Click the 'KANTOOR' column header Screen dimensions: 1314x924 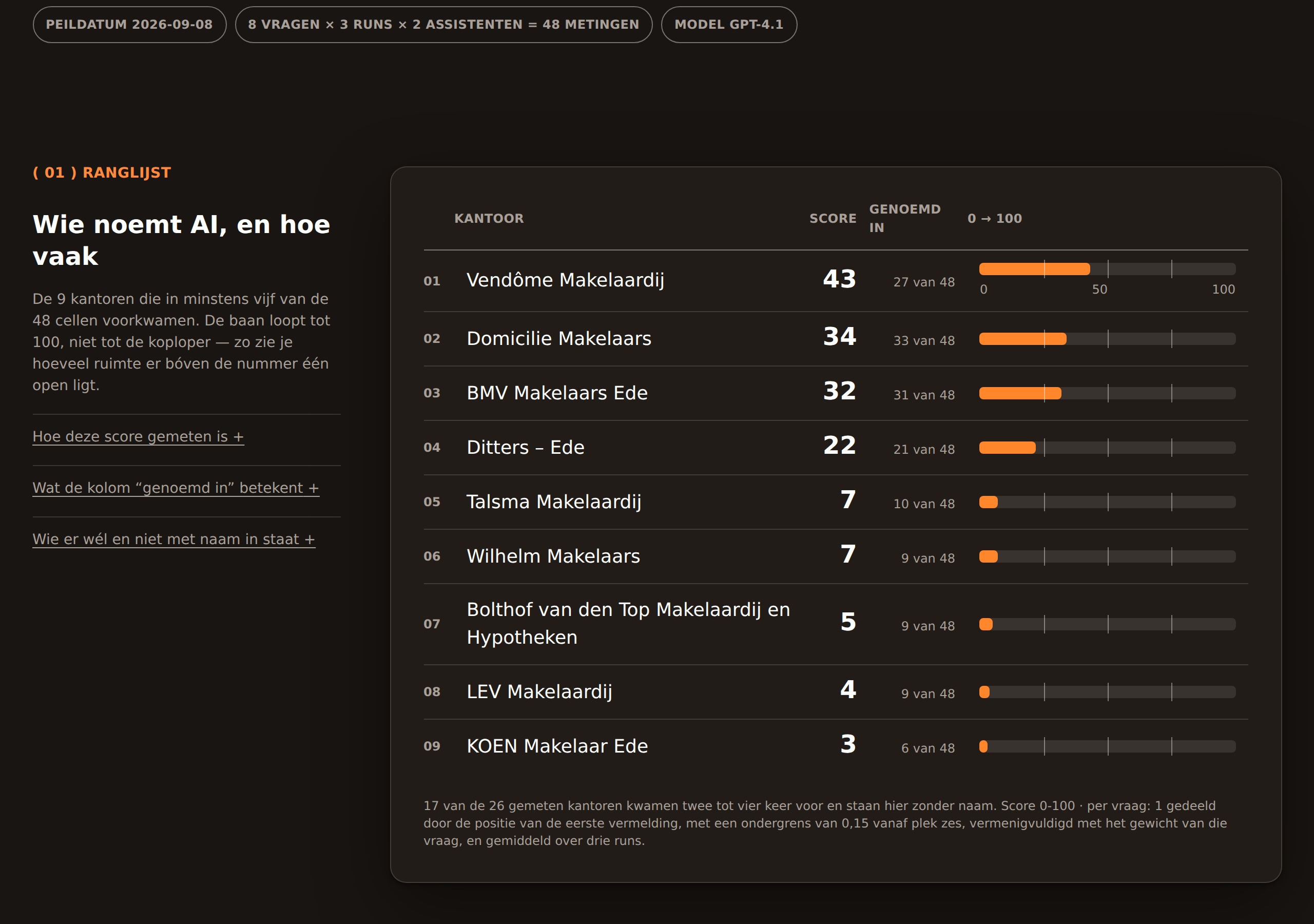(489, 218)
